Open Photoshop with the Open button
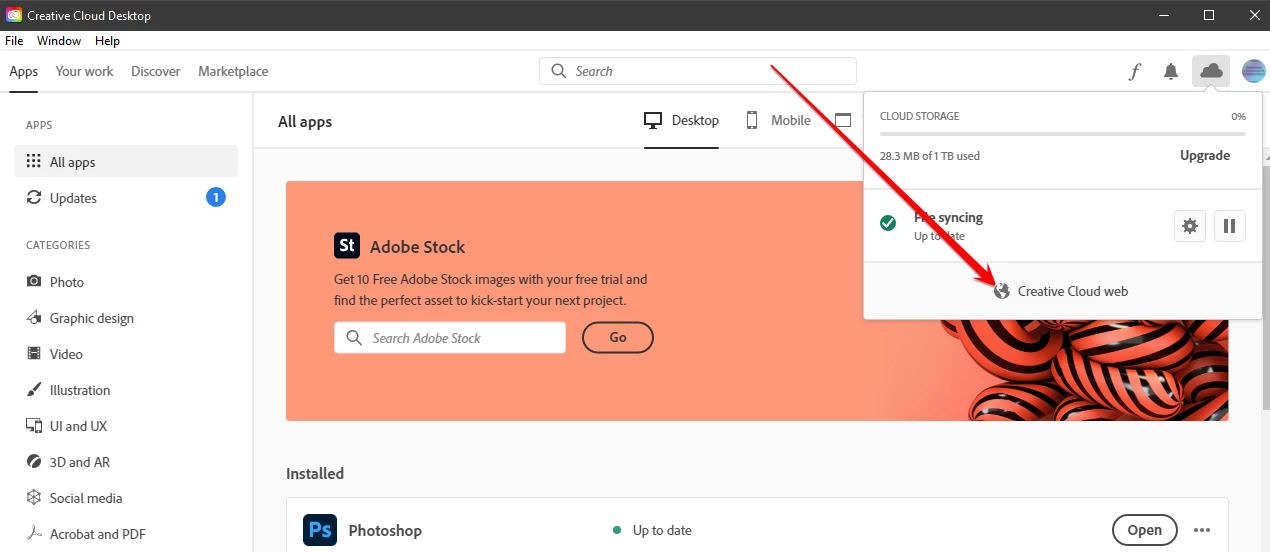This screenshot has width=1270, height=552. pos(1145,530)
